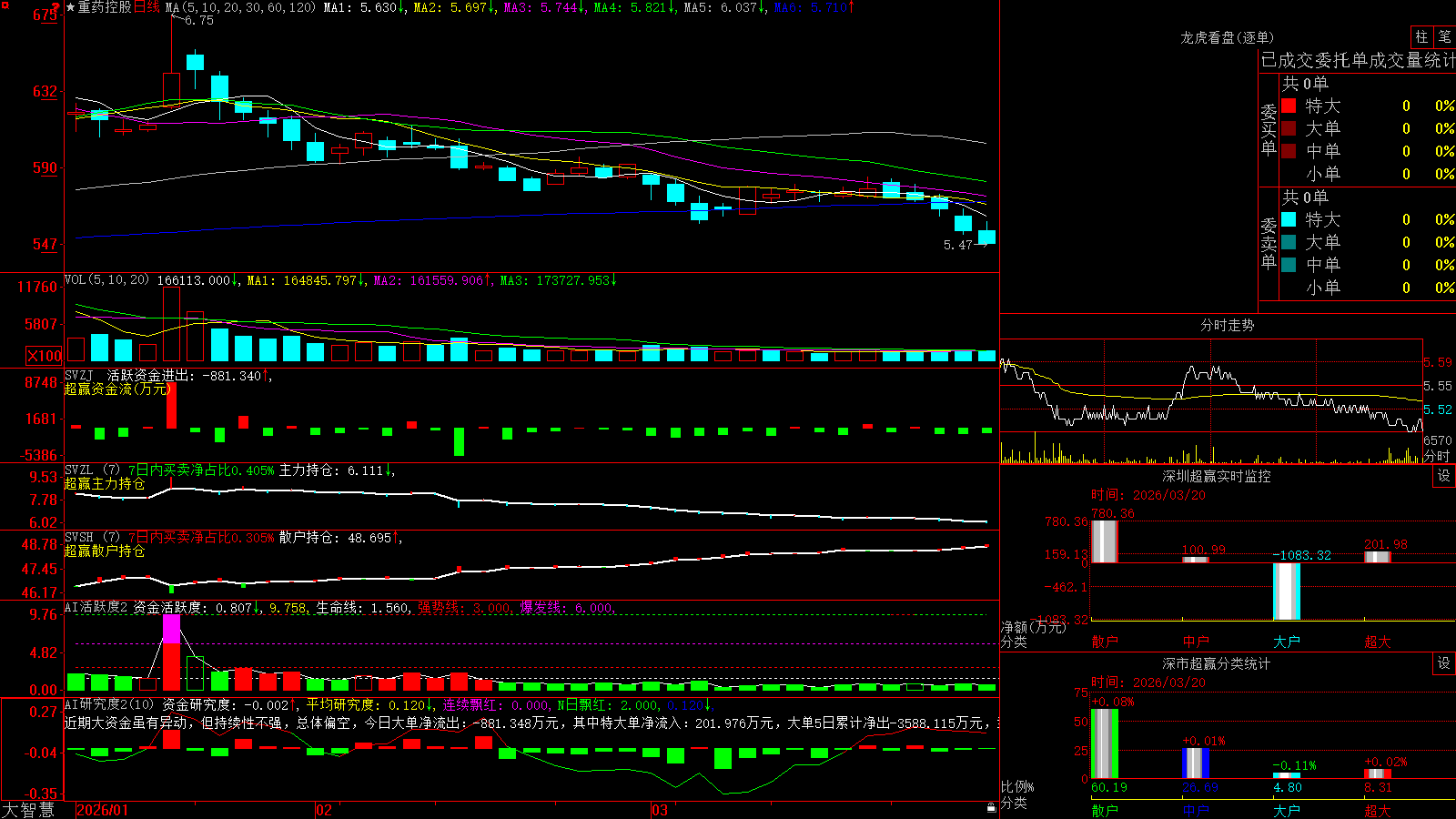Click the 委卖单 section label
This screenshot has width=1456, height=819.
[1269, 243]
